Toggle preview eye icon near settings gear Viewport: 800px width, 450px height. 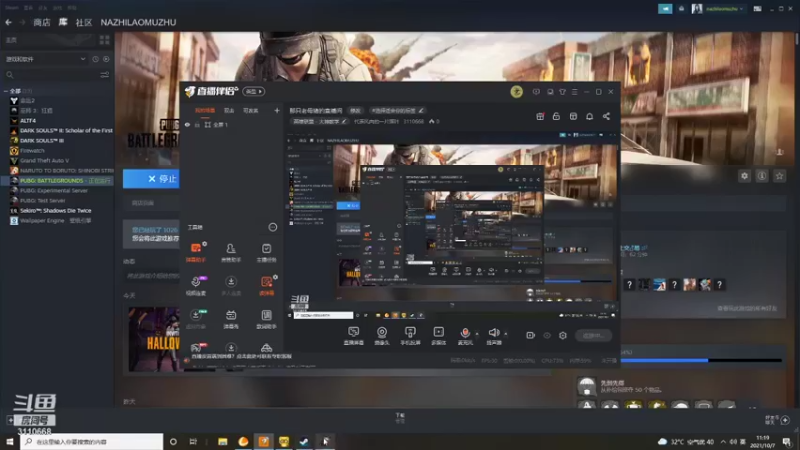coord(547,335)
